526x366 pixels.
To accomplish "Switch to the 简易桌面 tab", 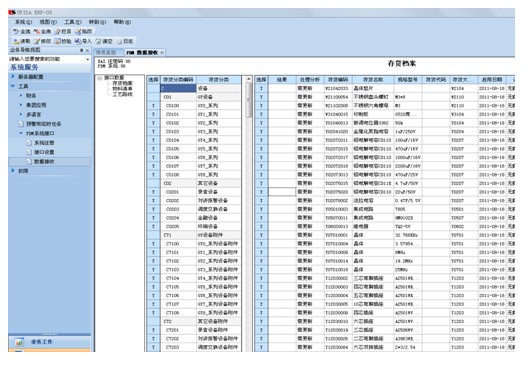I will coord(106,52).
